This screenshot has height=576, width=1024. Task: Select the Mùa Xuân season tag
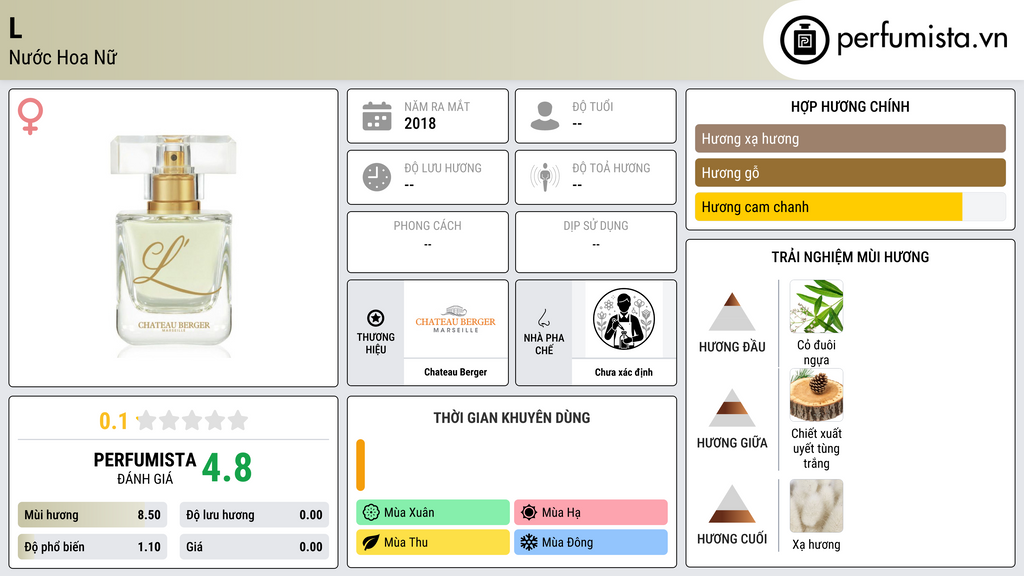coord(433,513)
